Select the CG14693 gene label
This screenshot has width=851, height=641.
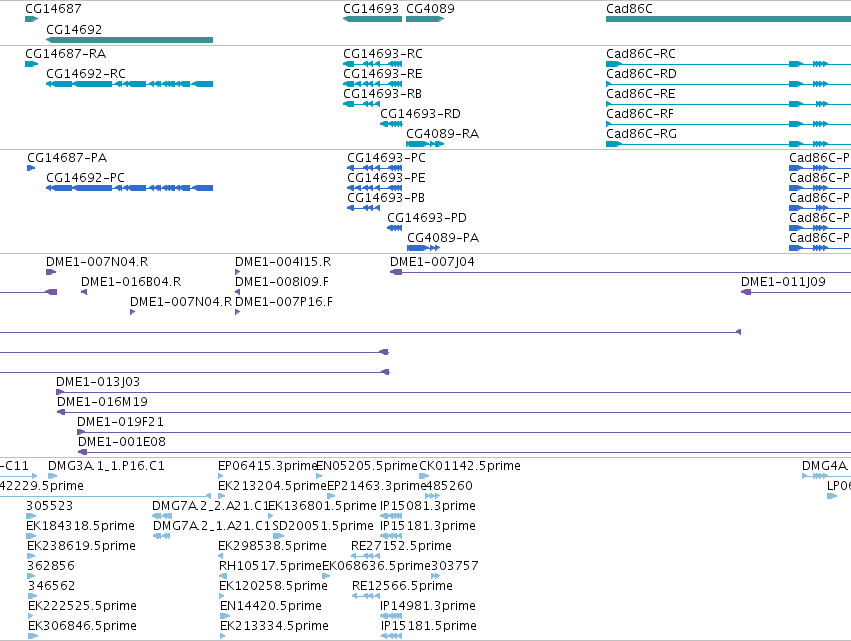(371, 9)
